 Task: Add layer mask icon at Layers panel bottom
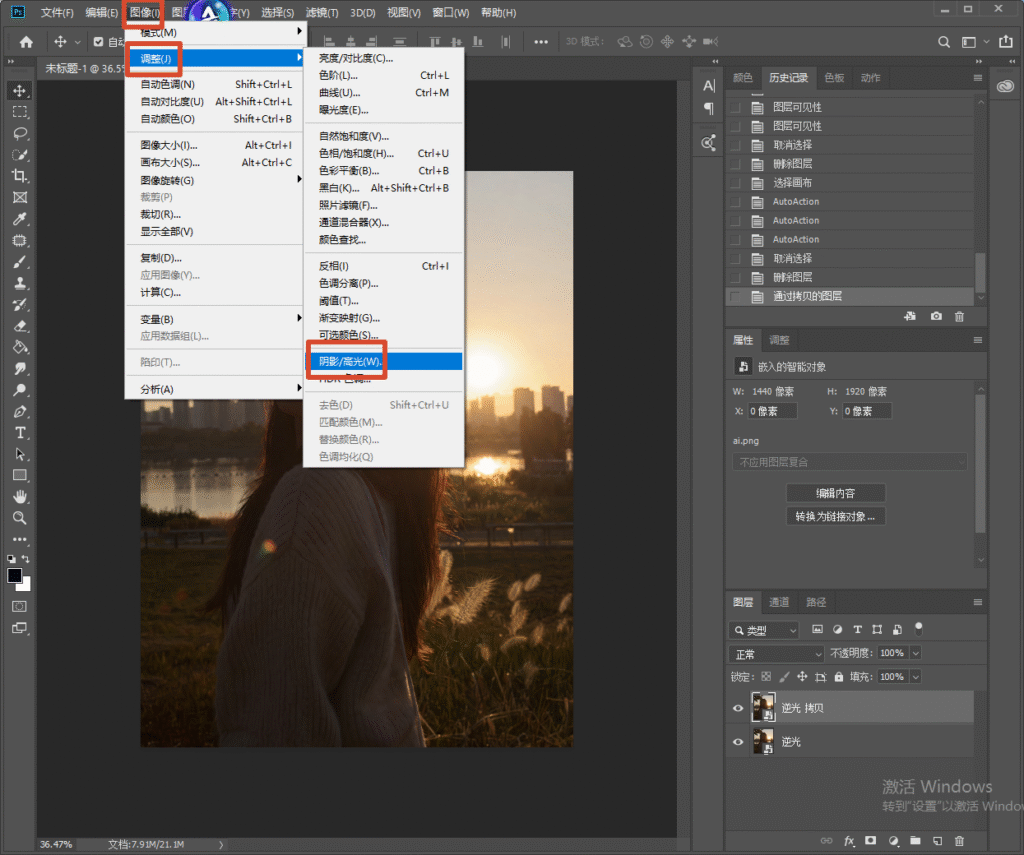(871, 841)
